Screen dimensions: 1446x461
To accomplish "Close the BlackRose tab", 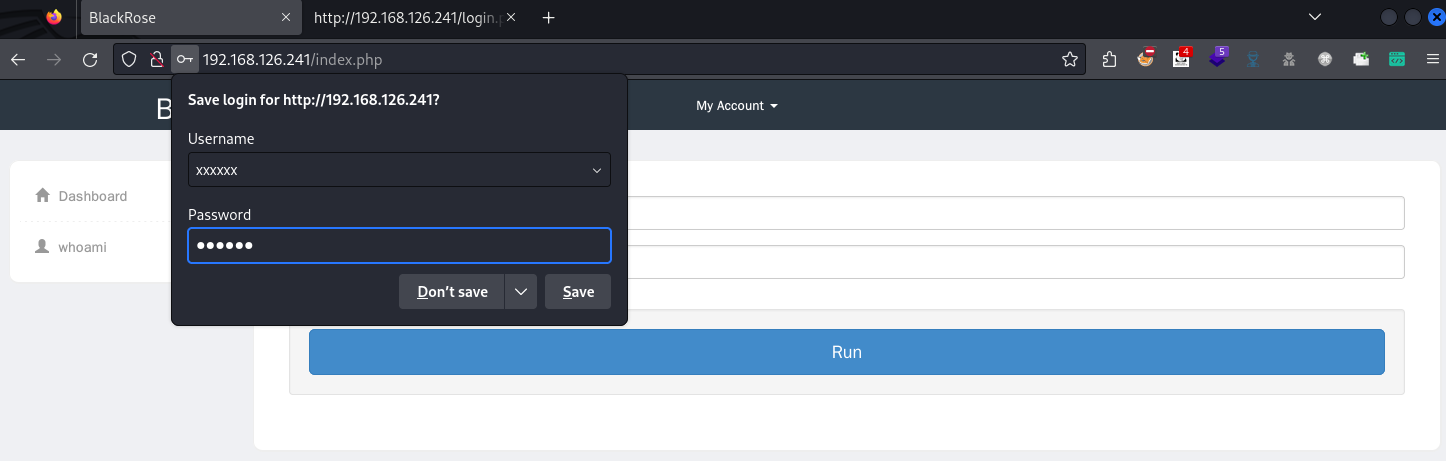I will (x=286, y=18).
